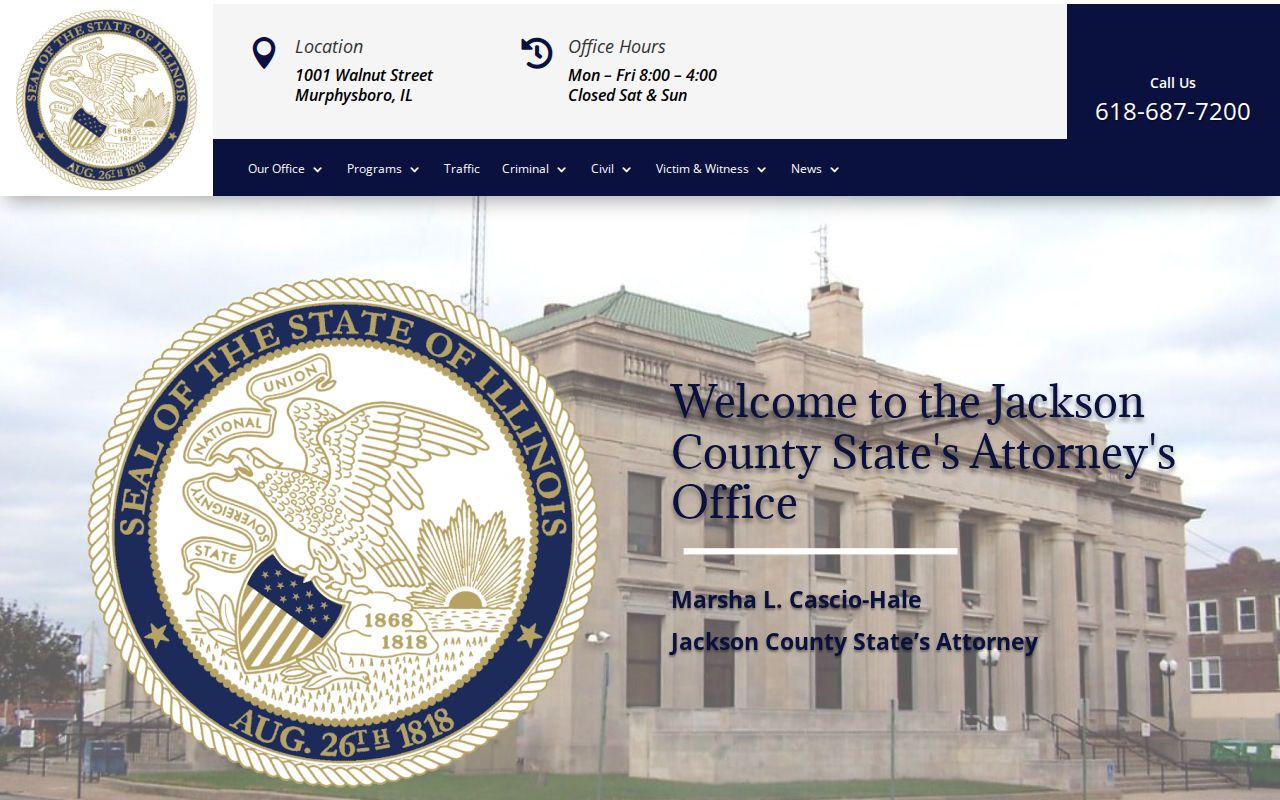Click the Office Hours heading
This screenshot has height=800, width=1280.
(x=617, y=47)
